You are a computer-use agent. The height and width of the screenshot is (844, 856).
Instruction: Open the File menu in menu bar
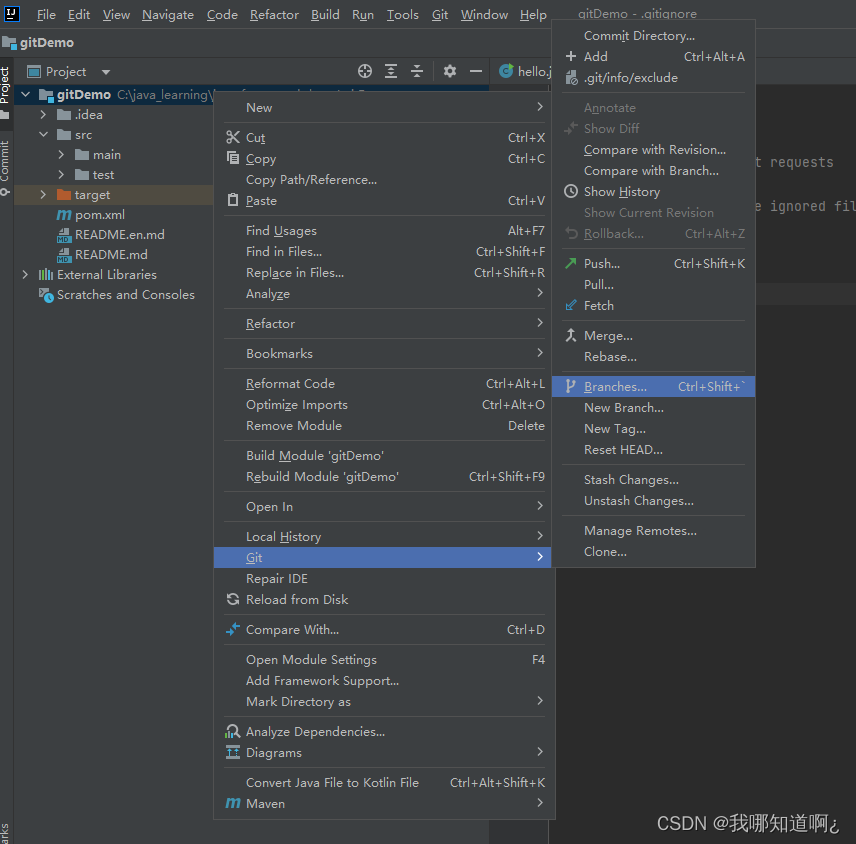coord(46,14)
